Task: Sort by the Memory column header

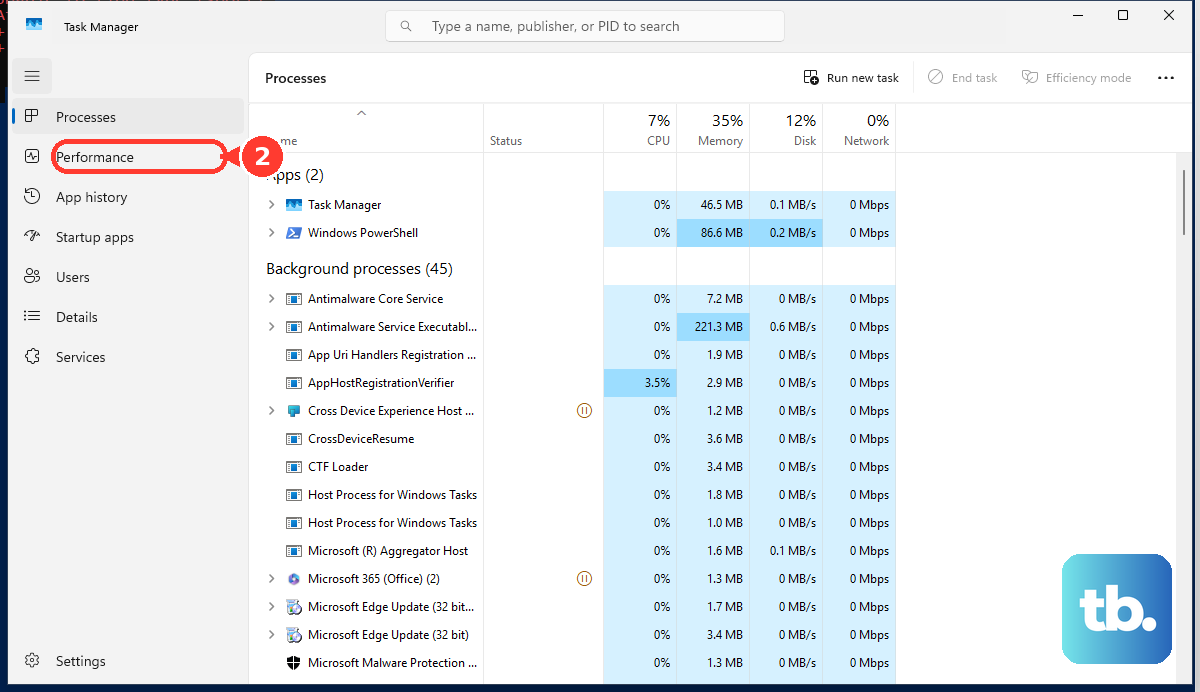Action: coord(713,129)
